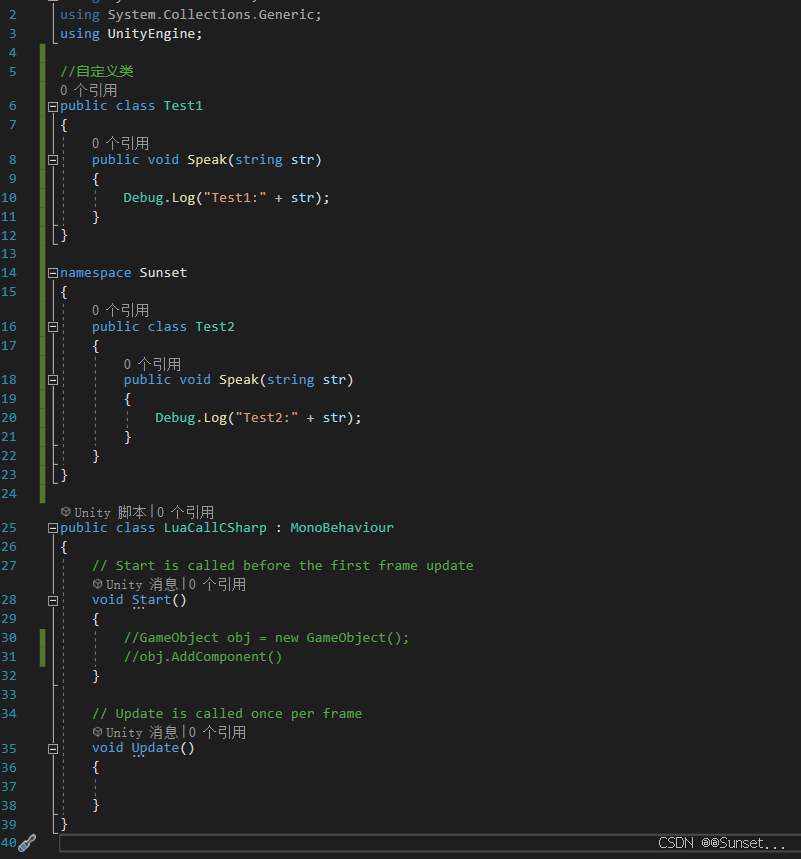Click 'namespace' keyword on line 14
Screen dimensions: 801x859
(x=96, y=273)
